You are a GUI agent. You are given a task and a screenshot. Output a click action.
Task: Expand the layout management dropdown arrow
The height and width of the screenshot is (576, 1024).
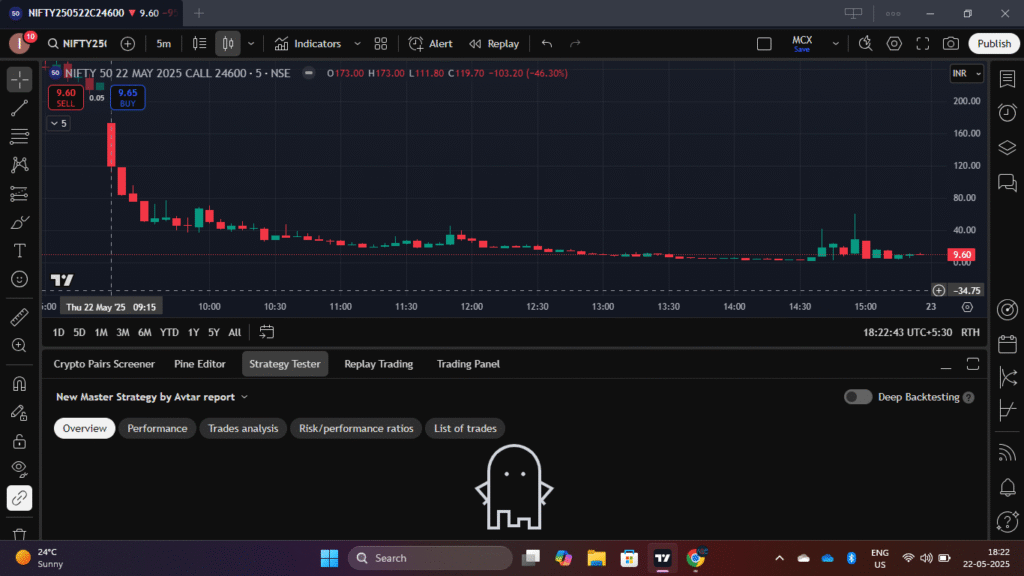coord(835,44)
